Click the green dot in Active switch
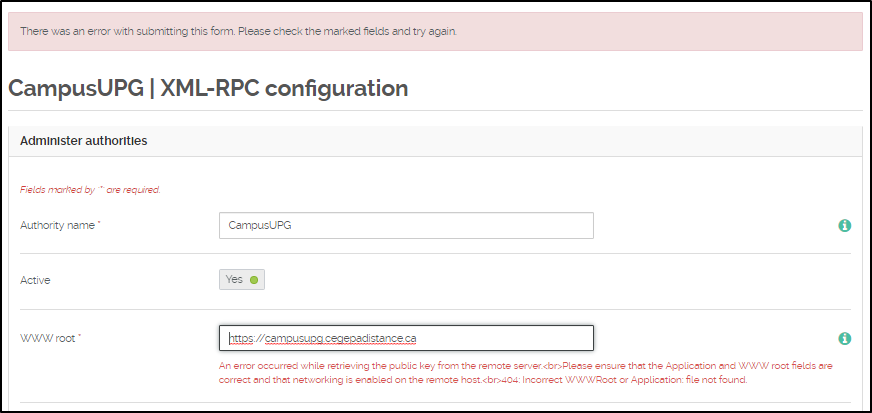This screenshot has width=872, height=413. click(x=254, y=280)
